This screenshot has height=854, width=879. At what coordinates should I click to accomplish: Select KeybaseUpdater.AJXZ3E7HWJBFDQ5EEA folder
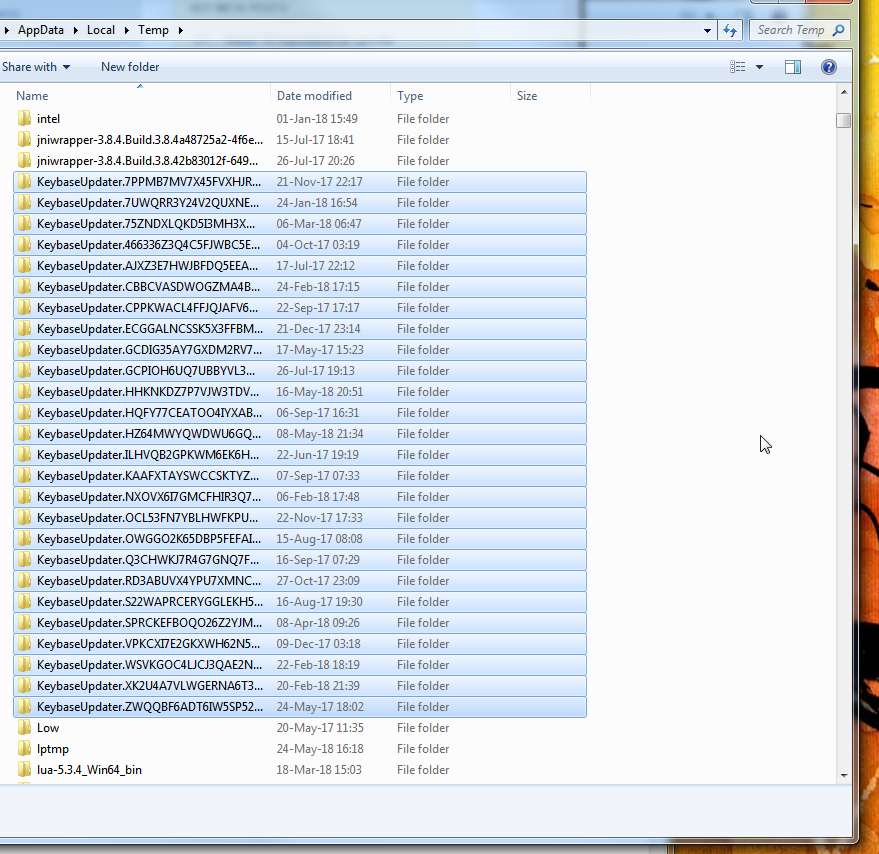click(x=300, y=266)
